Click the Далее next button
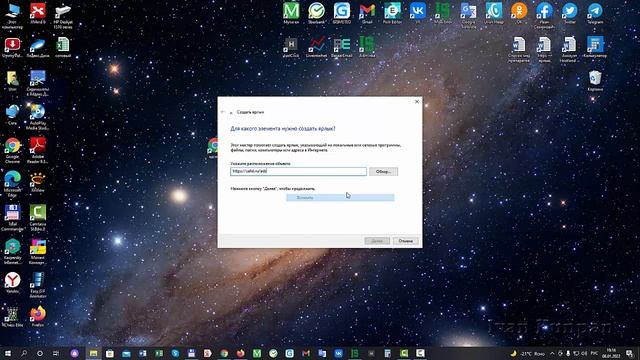The image size is (640, 360). 377,241
